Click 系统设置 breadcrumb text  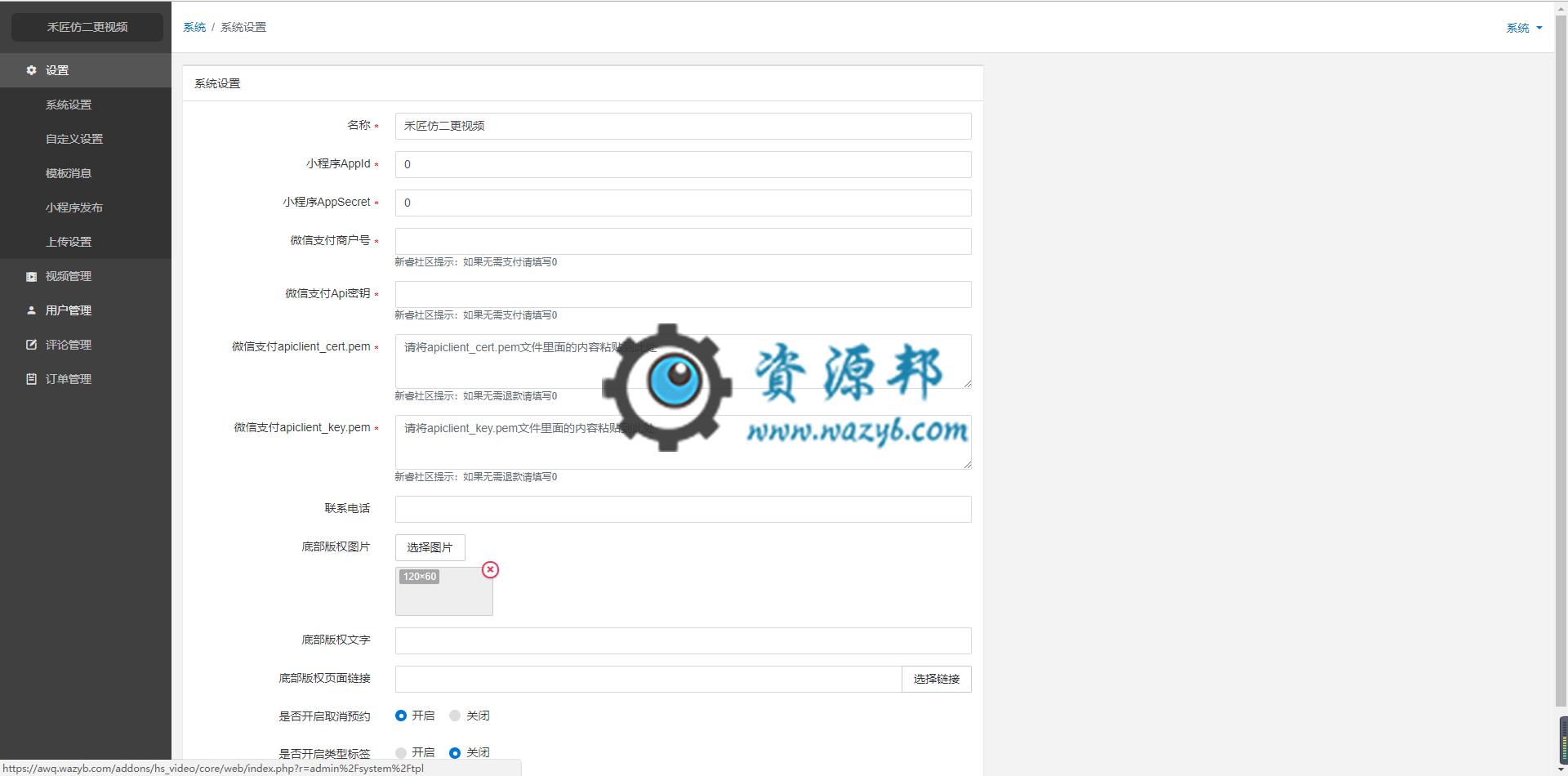243,27
